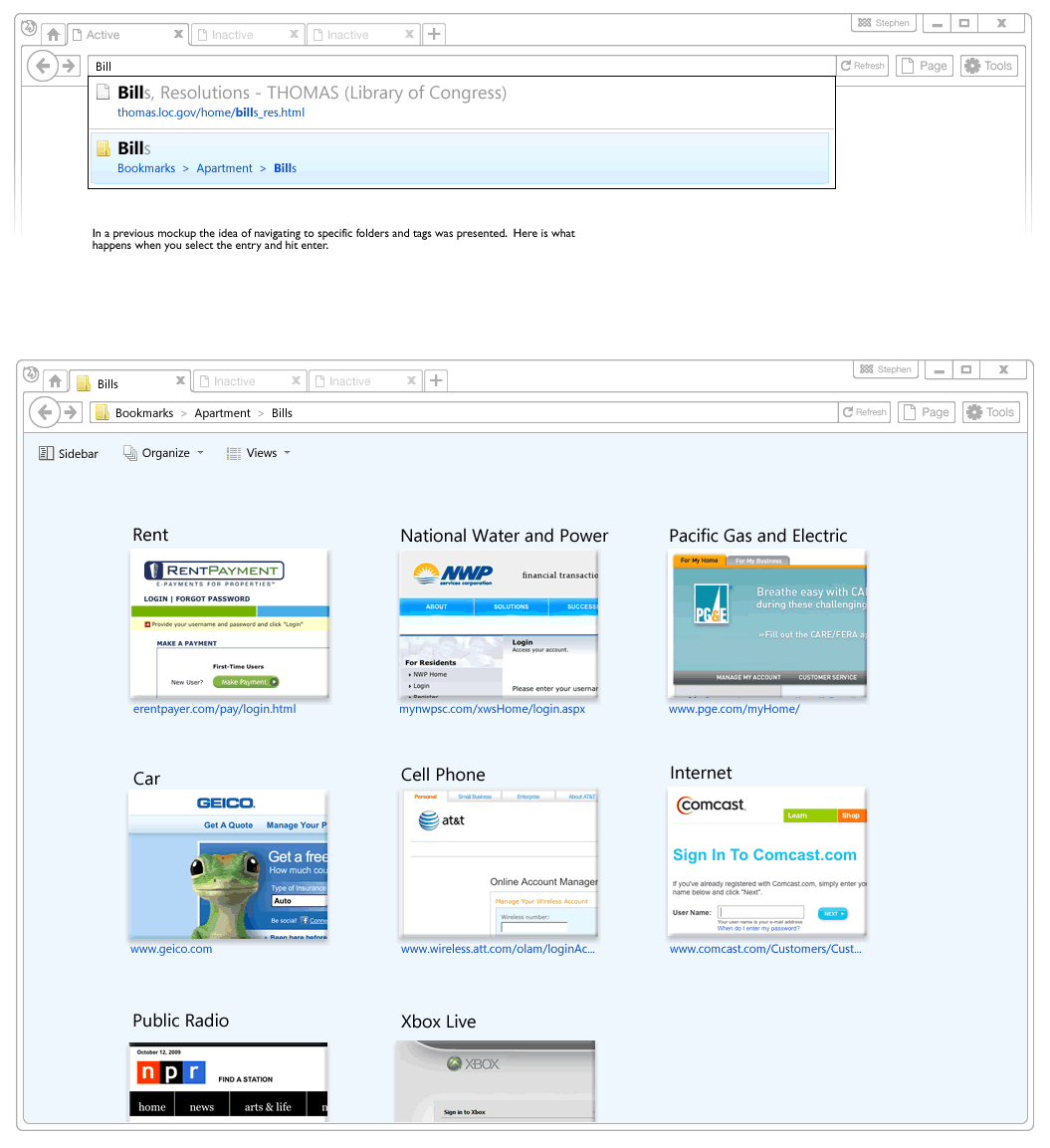
Task: Switch to the Active tab
Action: point(128,35)
